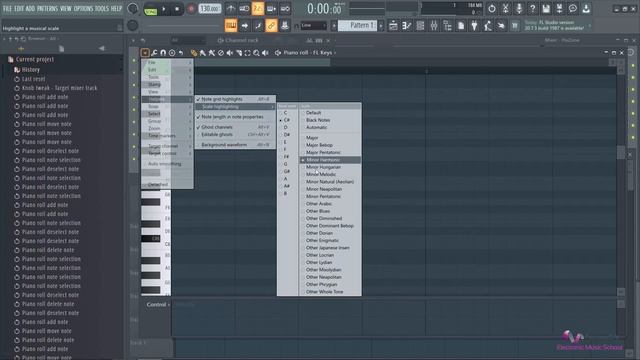The image size is (640, 360).
Task: Select root note C
Action: tap(285, 113)
